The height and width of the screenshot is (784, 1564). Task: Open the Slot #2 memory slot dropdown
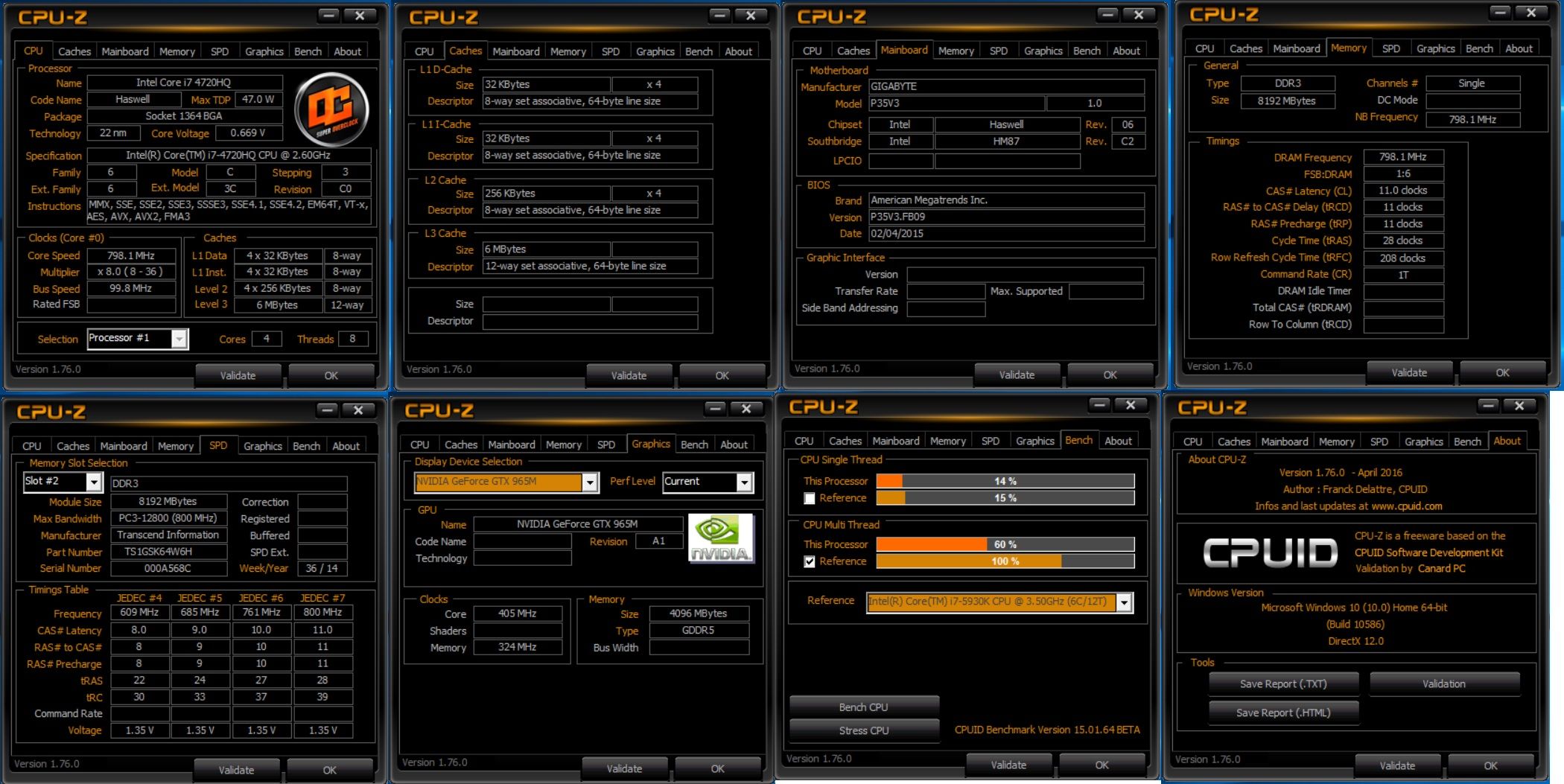(x=93, y=482)
